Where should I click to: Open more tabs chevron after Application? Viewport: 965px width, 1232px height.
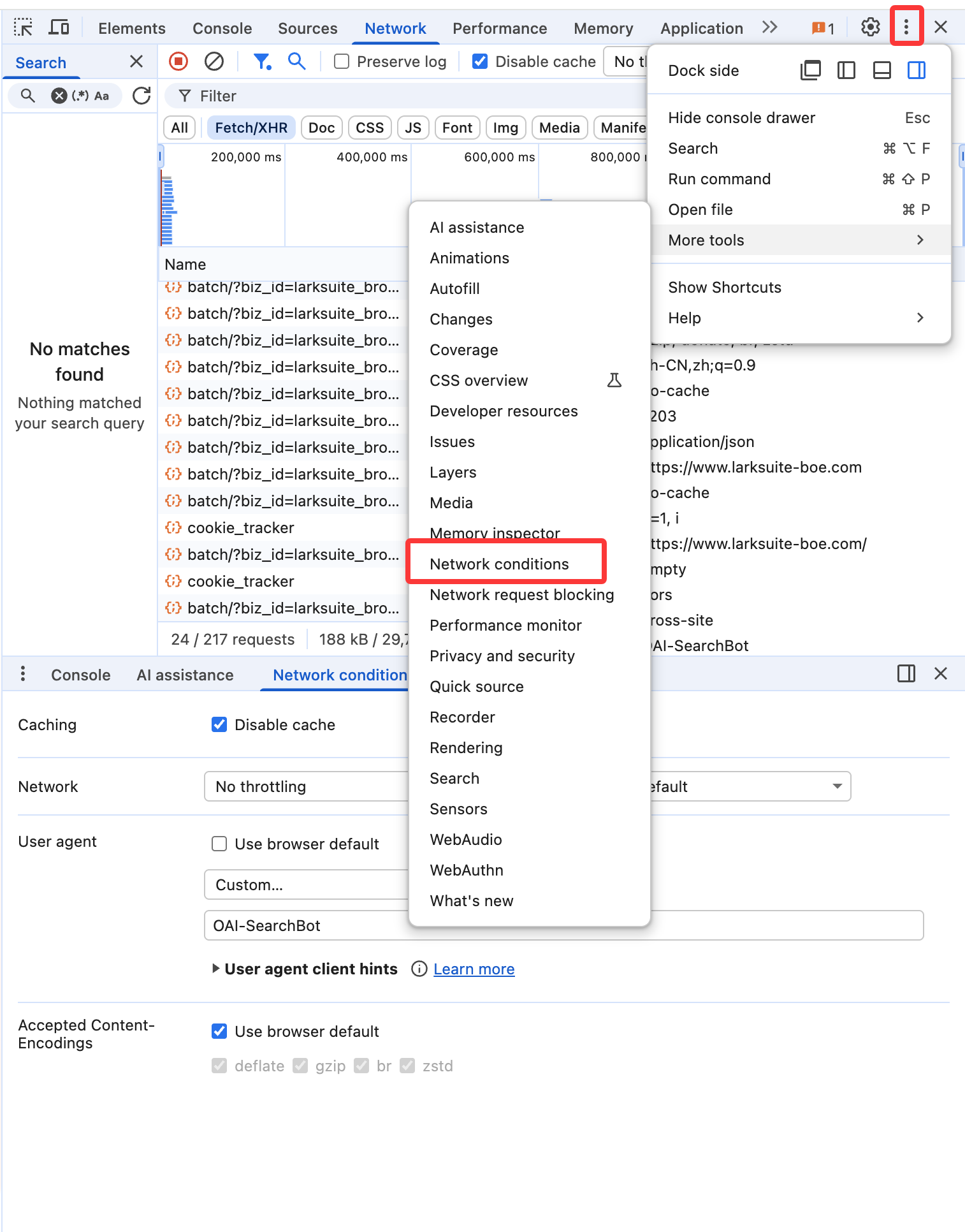click(x=770, y=27)
